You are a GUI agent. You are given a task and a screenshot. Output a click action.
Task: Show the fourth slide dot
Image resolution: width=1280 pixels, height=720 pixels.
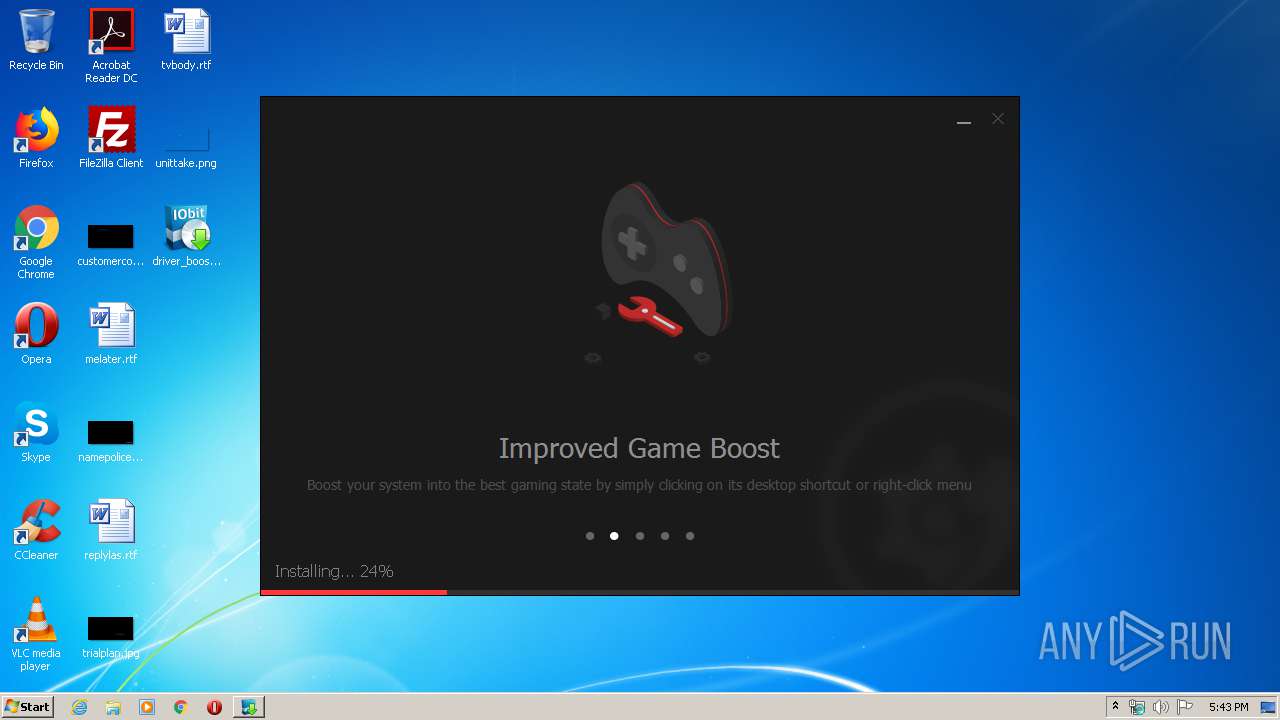(665, 536)
